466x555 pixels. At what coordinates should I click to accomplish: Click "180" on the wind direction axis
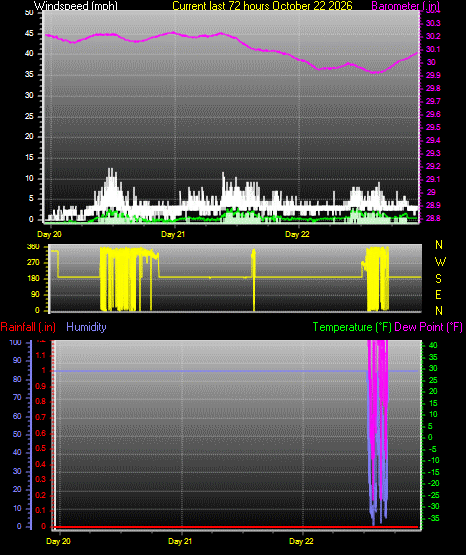click(33, 279)
